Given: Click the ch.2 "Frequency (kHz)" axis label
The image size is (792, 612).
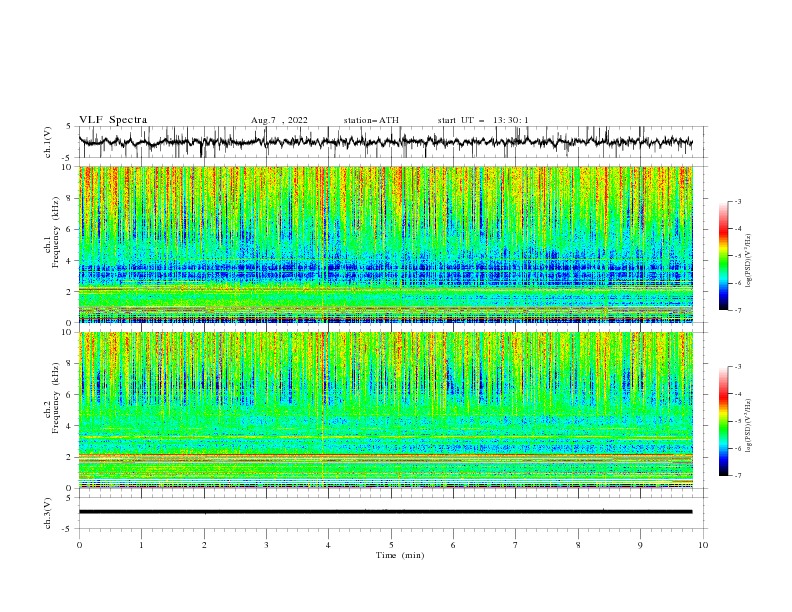Looking at the screenshot, I should coord(56,397).
